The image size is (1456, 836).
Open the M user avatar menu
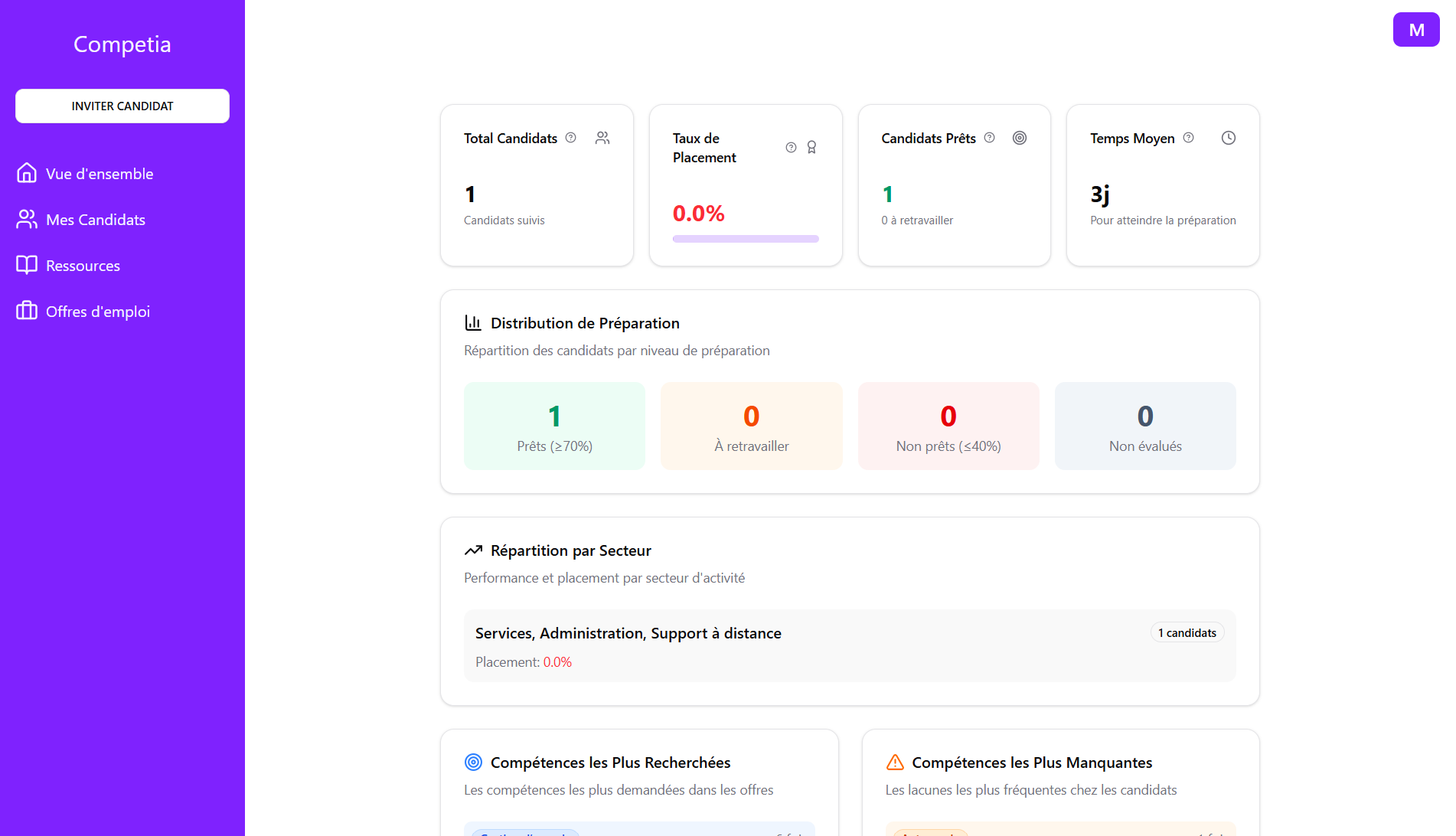tap(1415, 30)
